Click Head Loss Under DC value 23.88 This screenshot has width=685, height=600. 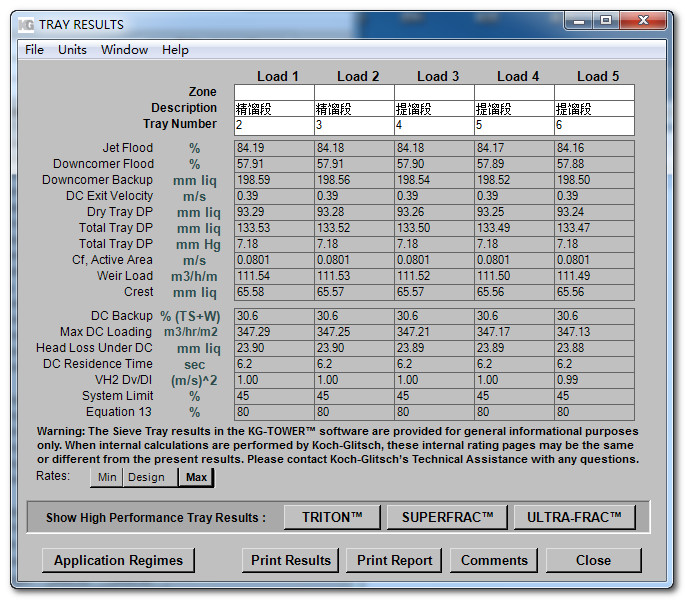(x=594, y=348)
